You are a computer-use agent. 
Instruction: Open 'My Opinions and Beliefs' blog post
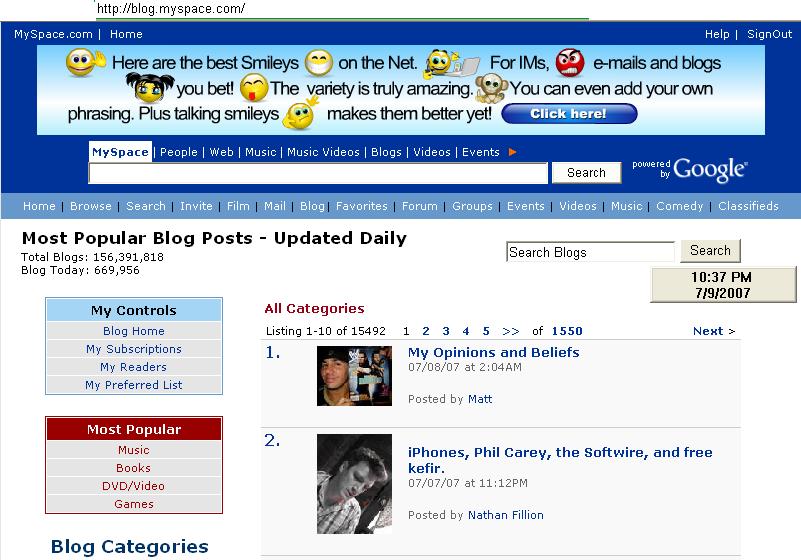pyautogui.click(x=493, y=352)
